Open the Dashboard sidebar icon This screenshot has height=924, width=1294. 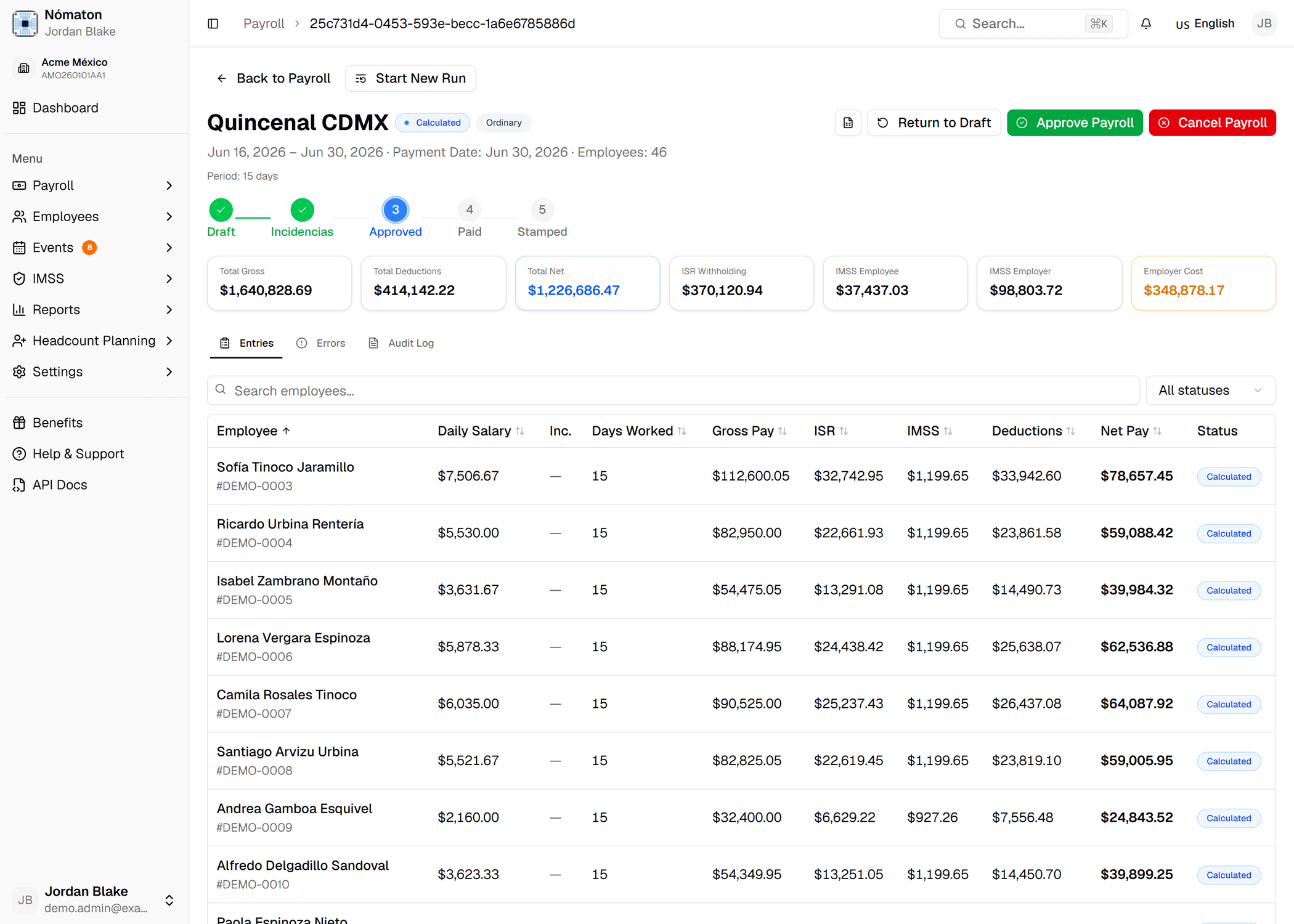pos(19,108)
